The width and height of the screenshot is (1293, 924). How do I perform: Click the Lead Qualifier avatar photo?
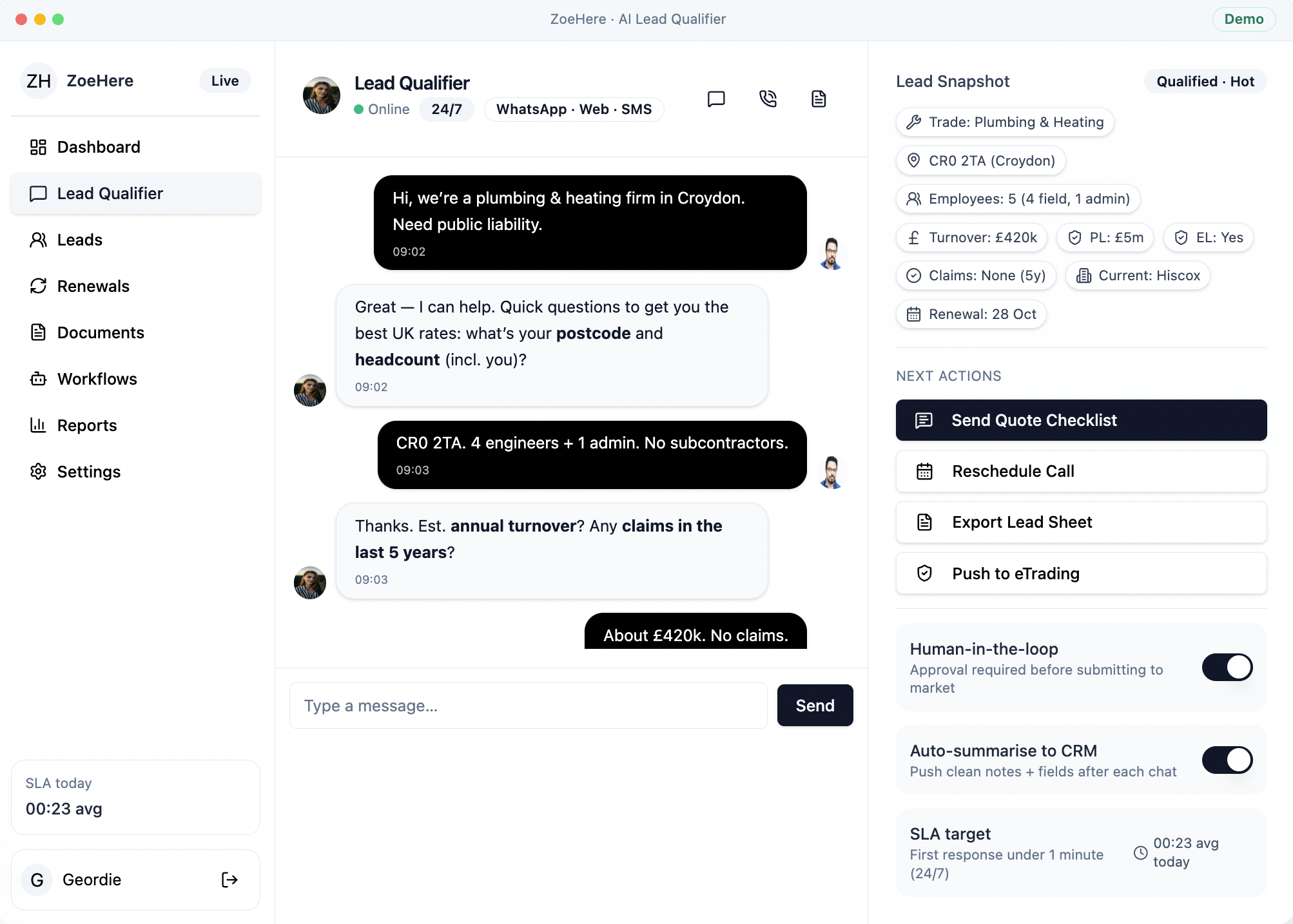tap(321, 95)
